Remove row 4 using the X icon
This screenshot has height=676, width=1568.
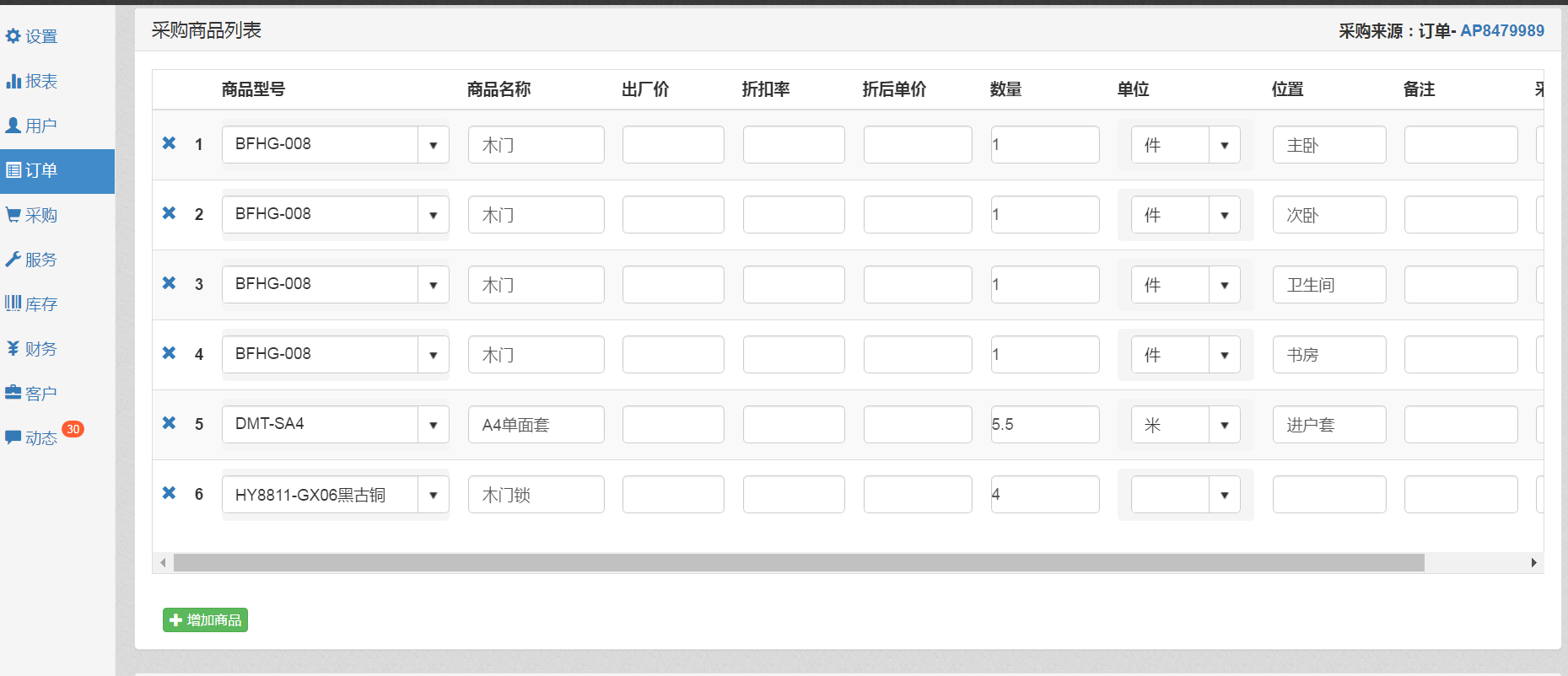coord(170,353)
